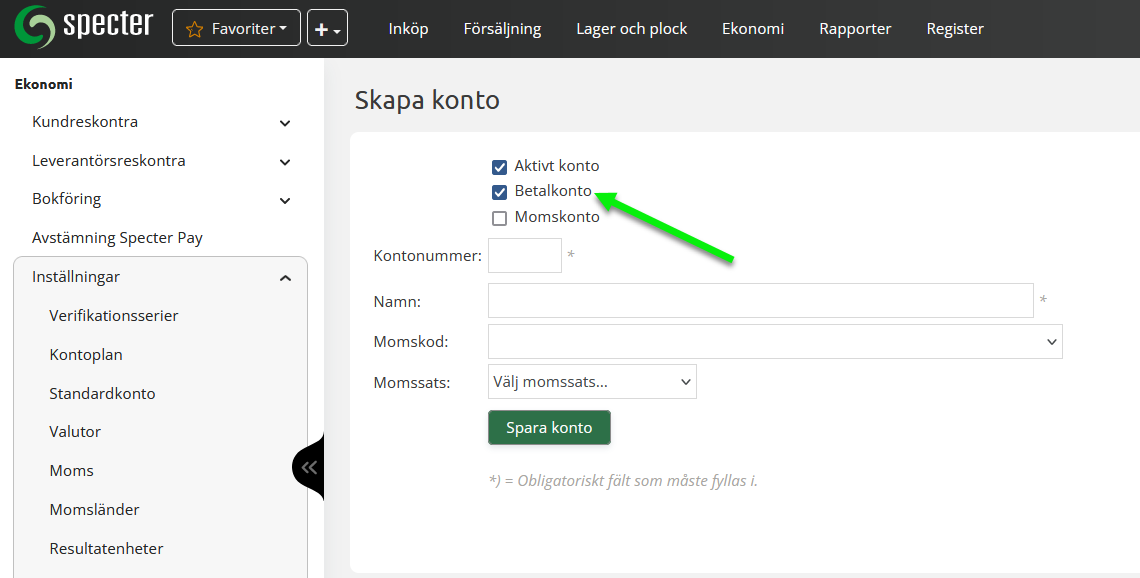The width and height of the screenshot is (1140, 578).
Task: Click the Spara konto button
Action: 549,428
